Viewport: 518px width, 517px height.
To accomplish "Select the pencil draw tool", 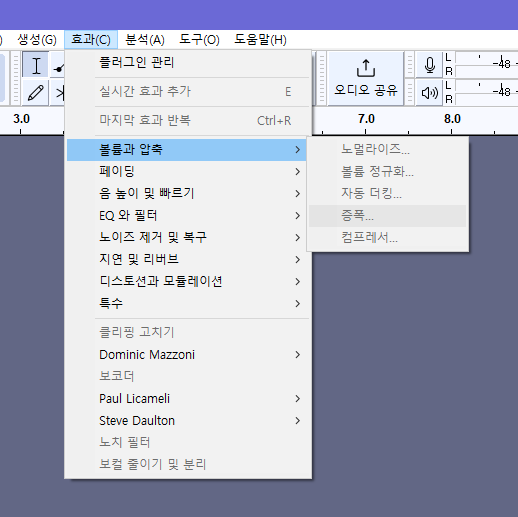I will 36,93.
